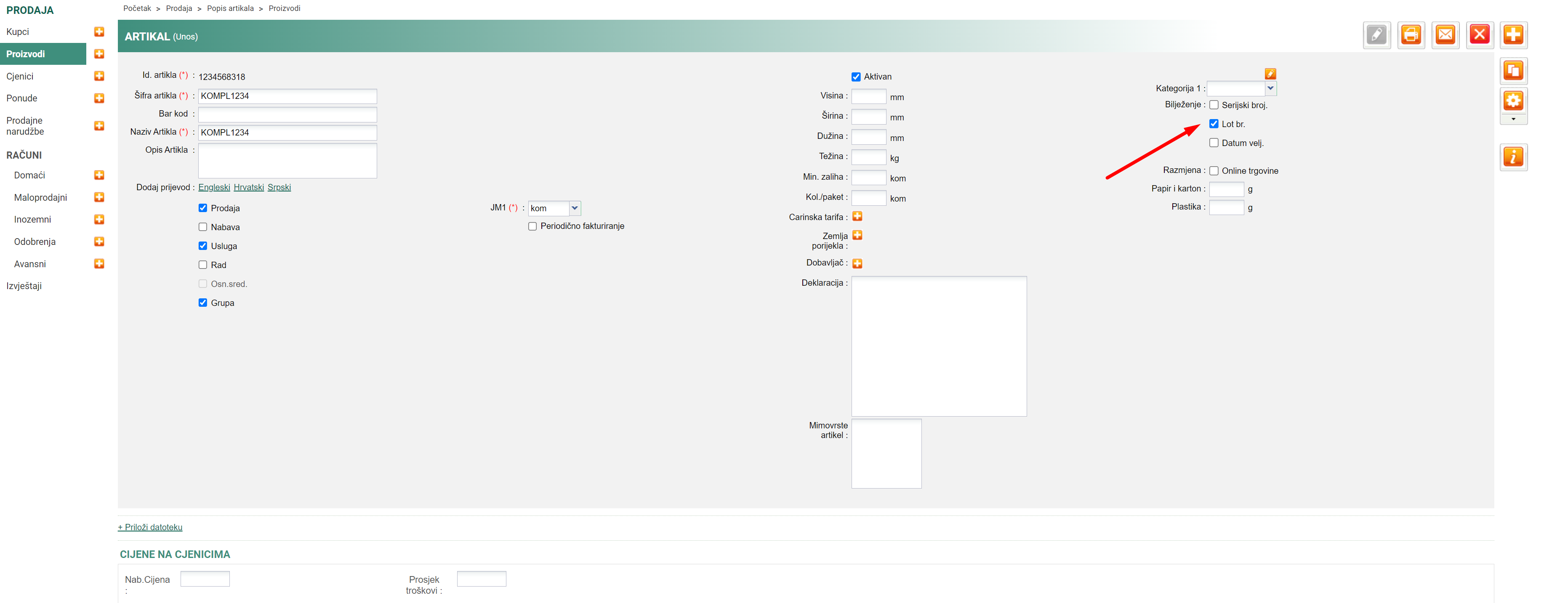Toggle the Aktivan checkbox
The height and width of the screenshot is (603, 1568).
[x=856, y=77]
